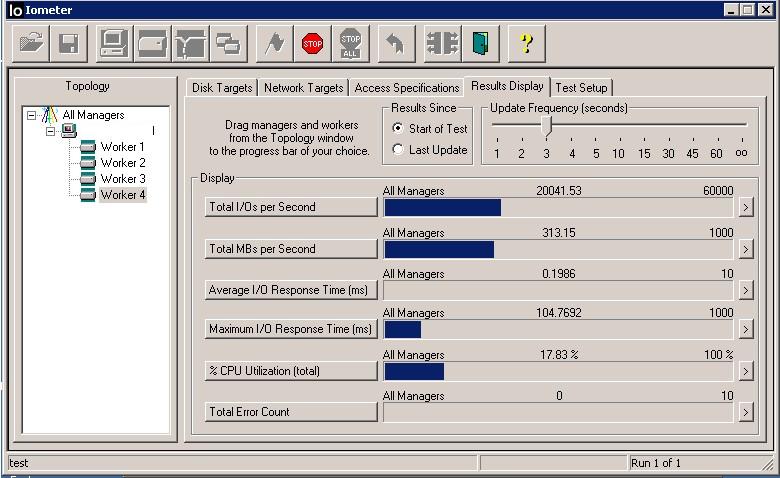780x478 pixels.
Task: Open arrow beside Total Error Count bar
Action: [x=745, y=412]
